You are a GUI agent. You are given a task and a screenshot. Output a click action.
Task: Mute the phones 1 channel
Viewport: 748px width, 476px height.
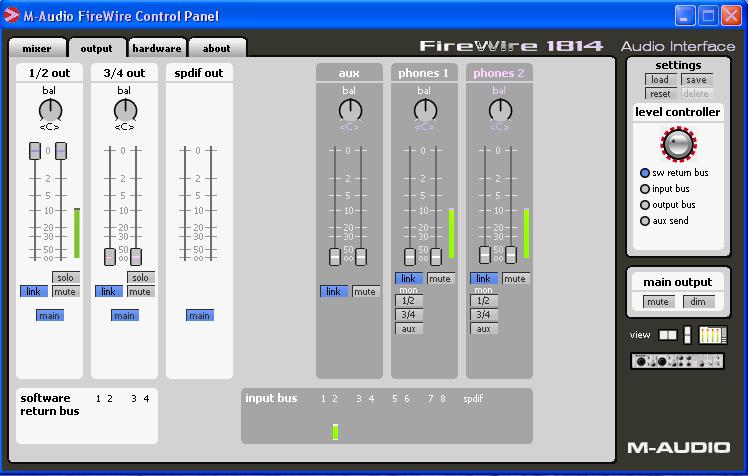point(441,278)
